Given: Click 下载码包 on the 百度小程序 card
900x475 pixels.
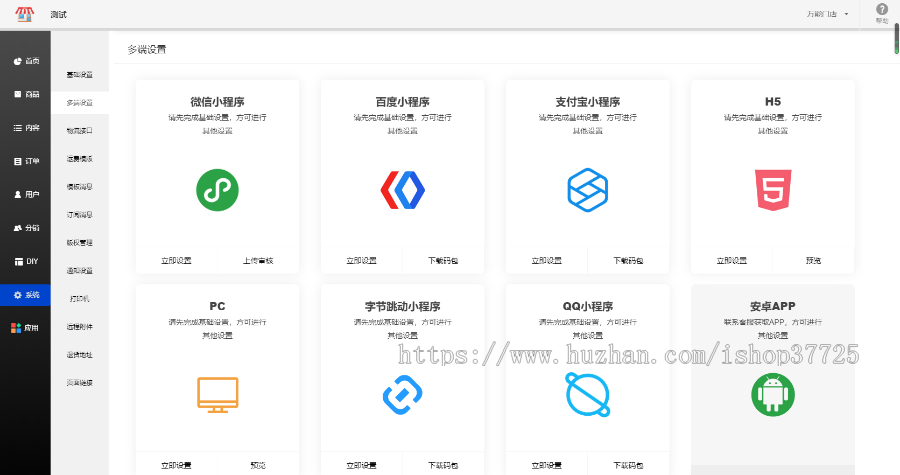Looking at the screenshot, I should (443, 260).
